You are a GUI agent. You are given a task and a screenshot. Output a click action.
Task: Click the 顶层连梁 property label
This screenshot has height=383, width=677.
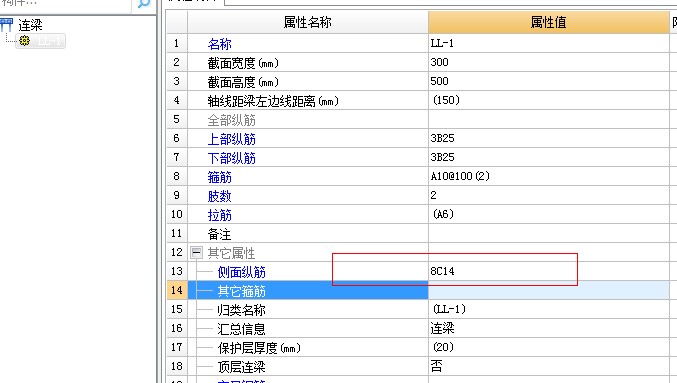pos(241,367)
